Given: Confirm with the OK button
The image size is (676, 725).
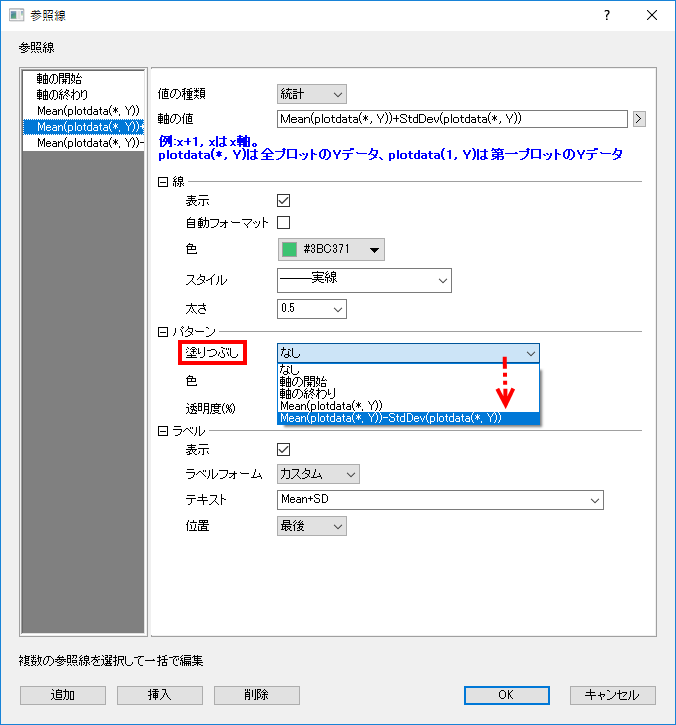Looking at the screenshot, I should pyautogui.click(x=507, y=695).
